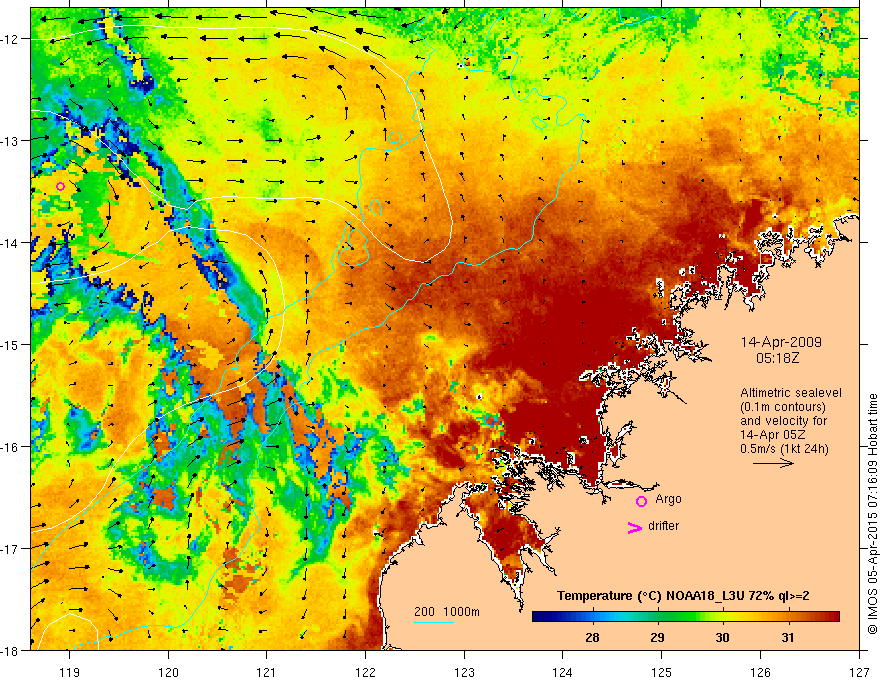
Task: Click the latitude axis label -15
Action: click(11, 344)
